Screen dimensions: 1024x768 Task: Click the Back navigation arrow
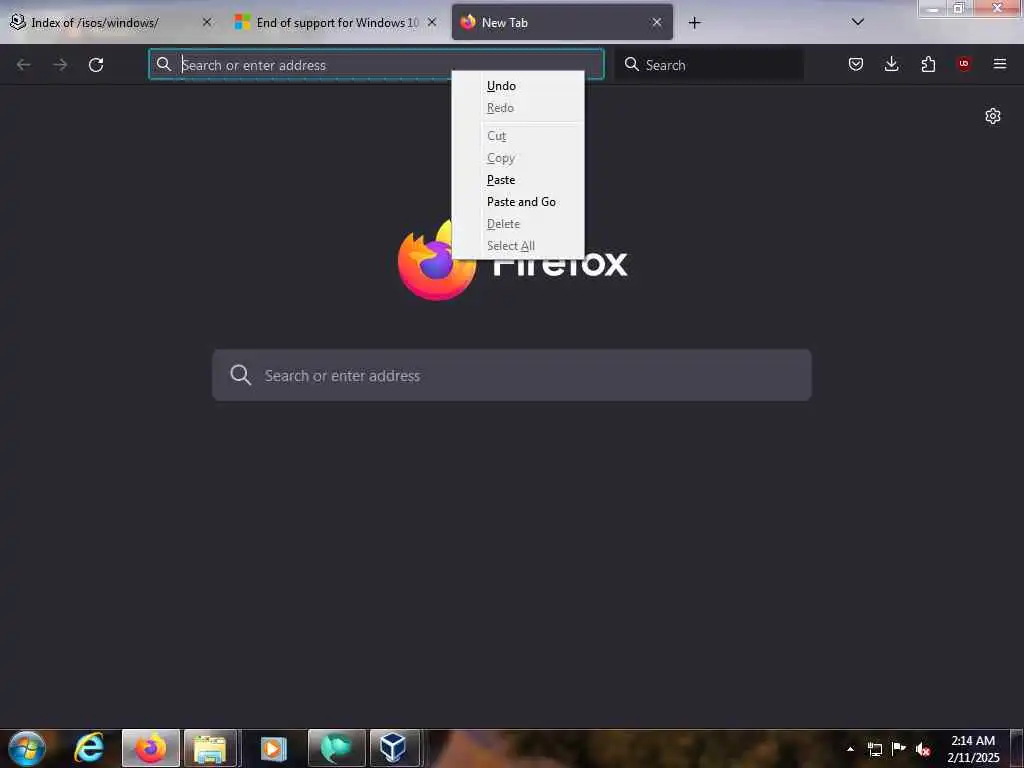(24, 65)
